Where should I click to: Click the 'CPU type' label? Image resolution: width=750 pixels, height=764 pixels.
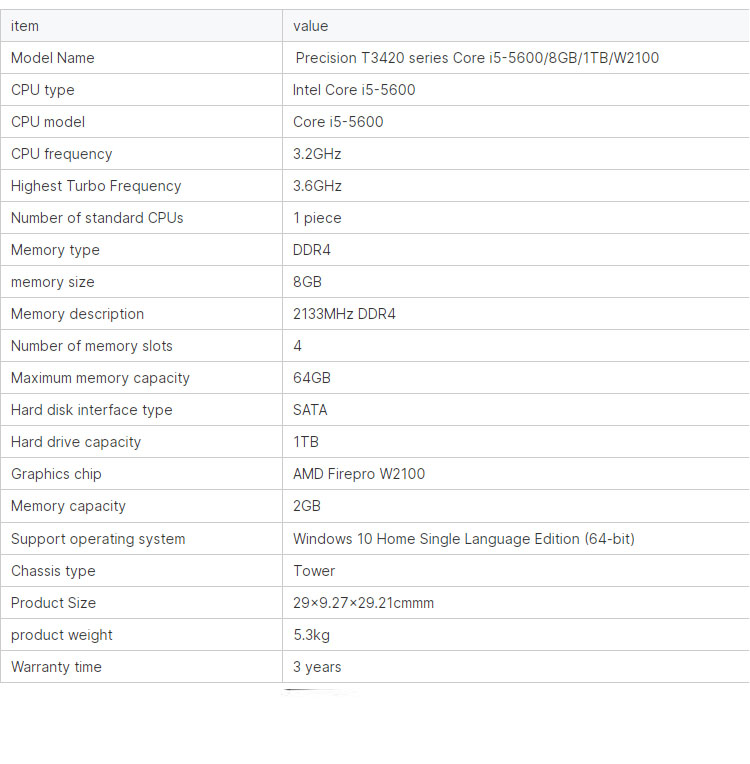[42, 90]
